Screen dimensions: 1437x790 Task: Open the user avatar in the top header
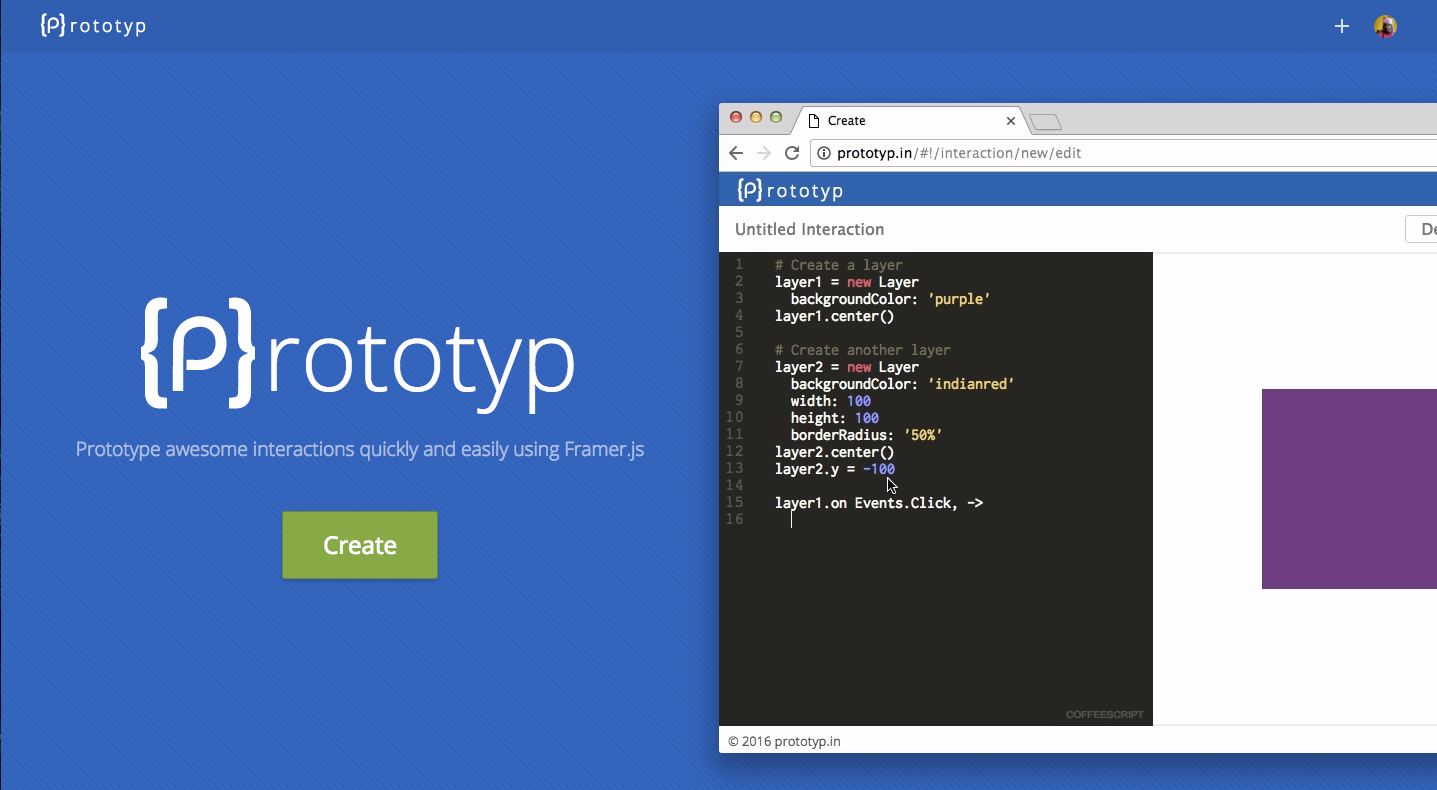coord(1385,26)
